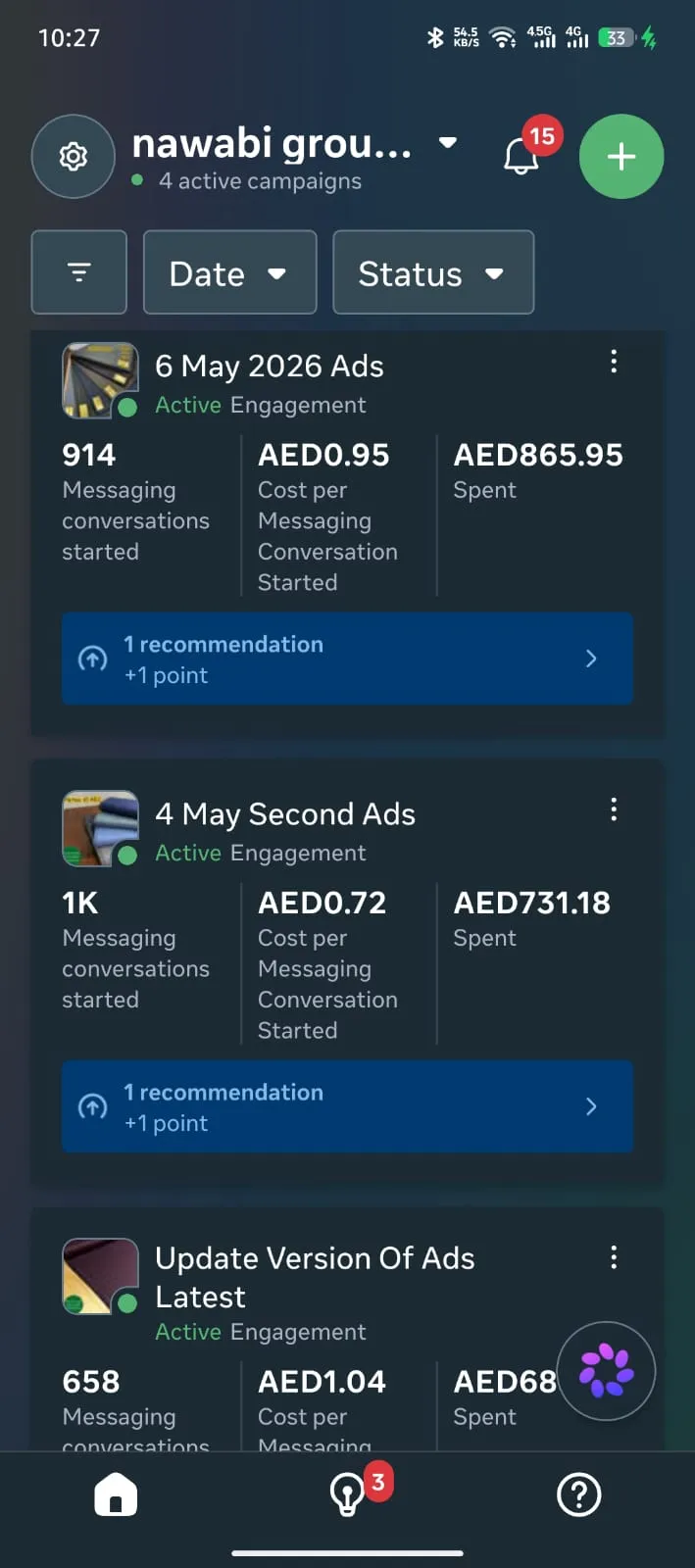Expand the nawabi group account switcher arrow
695x1568 pixels.
click(448, 143)
